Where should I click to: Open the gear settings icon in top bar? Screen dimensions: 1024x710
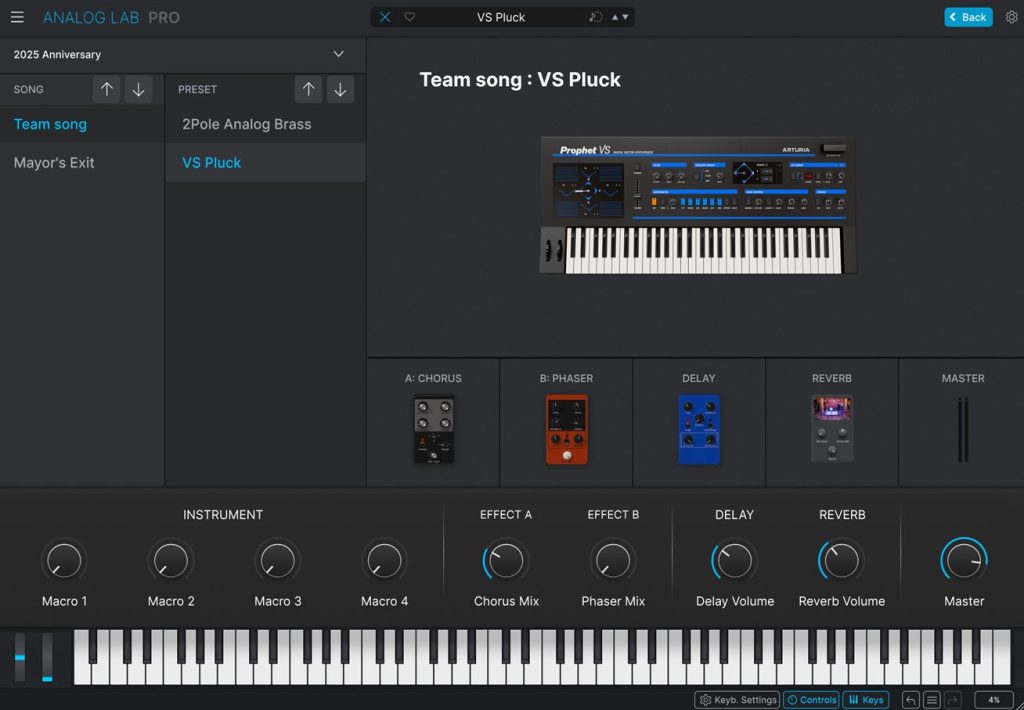click(1010, 17)
